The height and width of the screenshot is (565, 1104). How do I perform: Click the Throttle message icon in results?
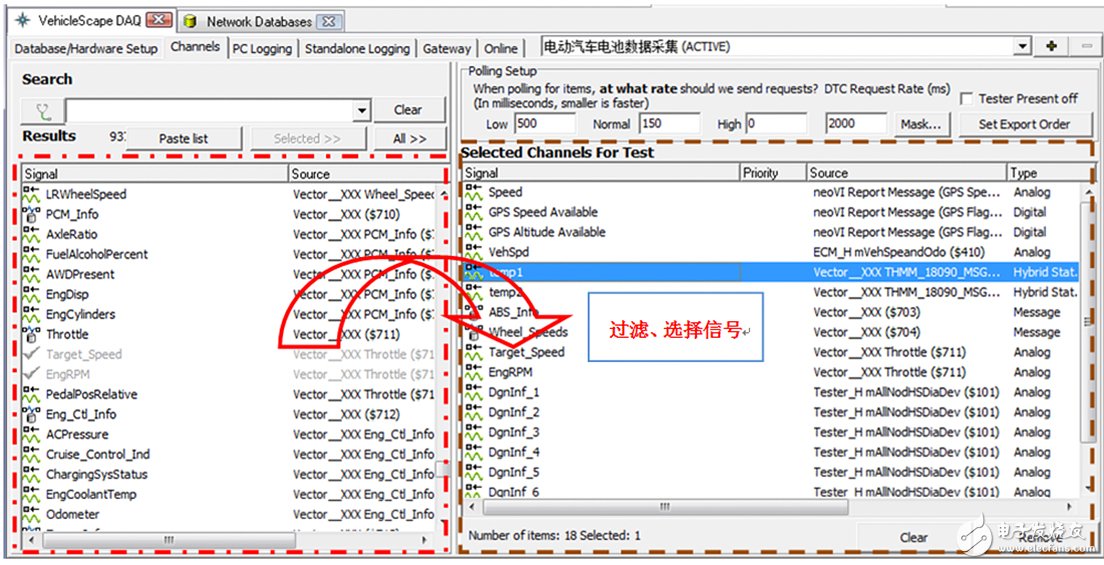30,335
